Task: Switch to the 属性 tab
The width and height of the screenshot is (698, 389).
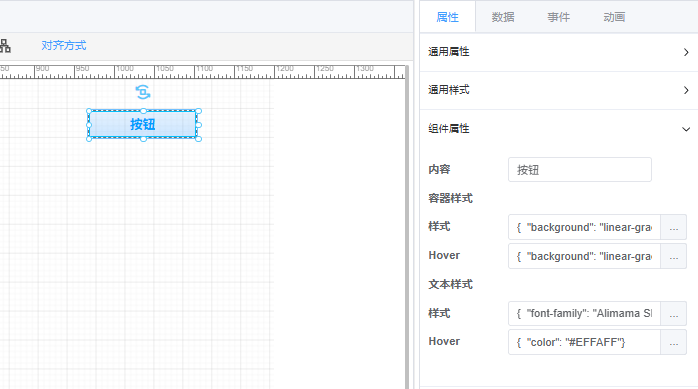Action: [447, 17]
